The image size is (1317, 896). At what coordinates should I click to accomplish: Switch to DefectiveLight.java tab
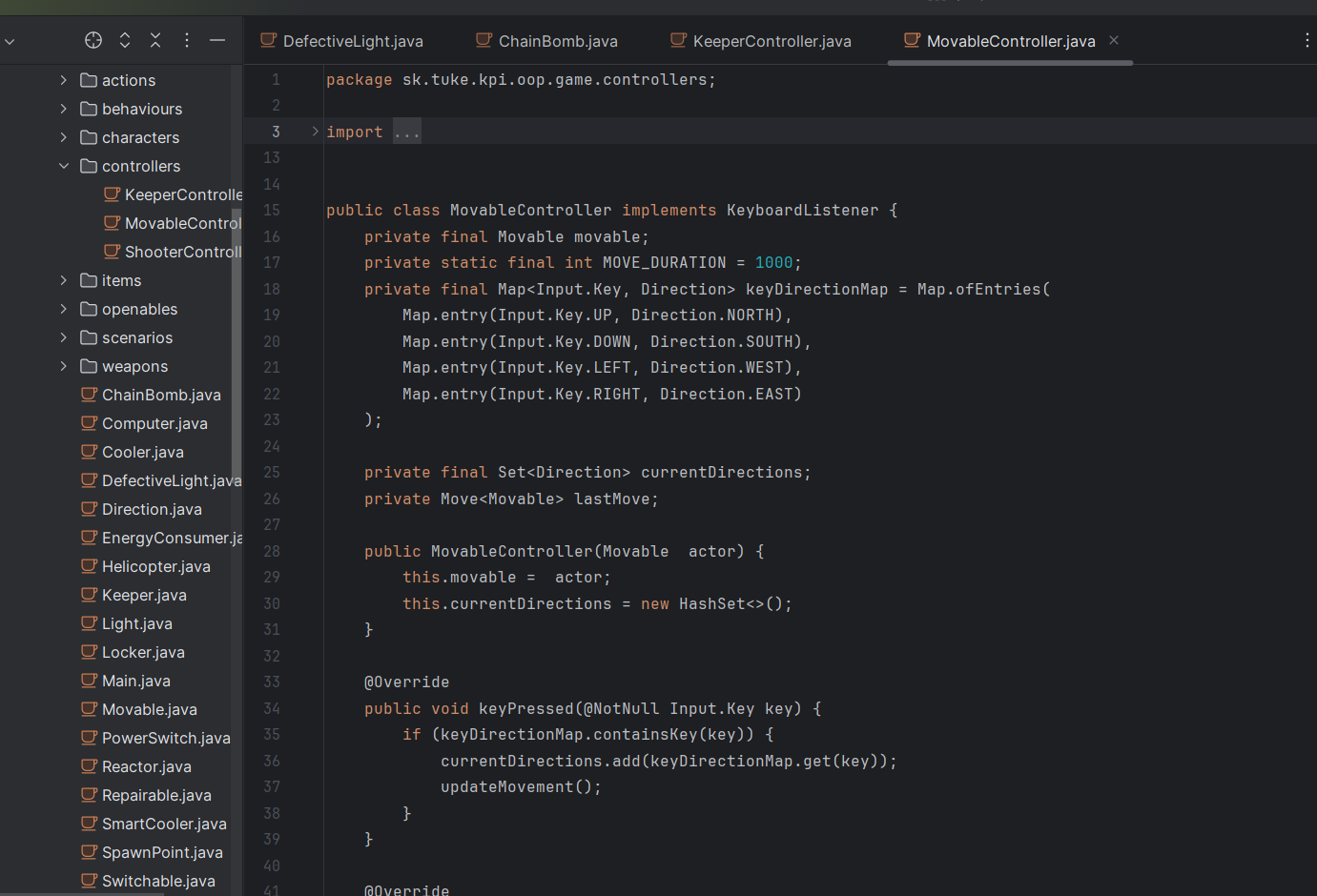[341, 41]
